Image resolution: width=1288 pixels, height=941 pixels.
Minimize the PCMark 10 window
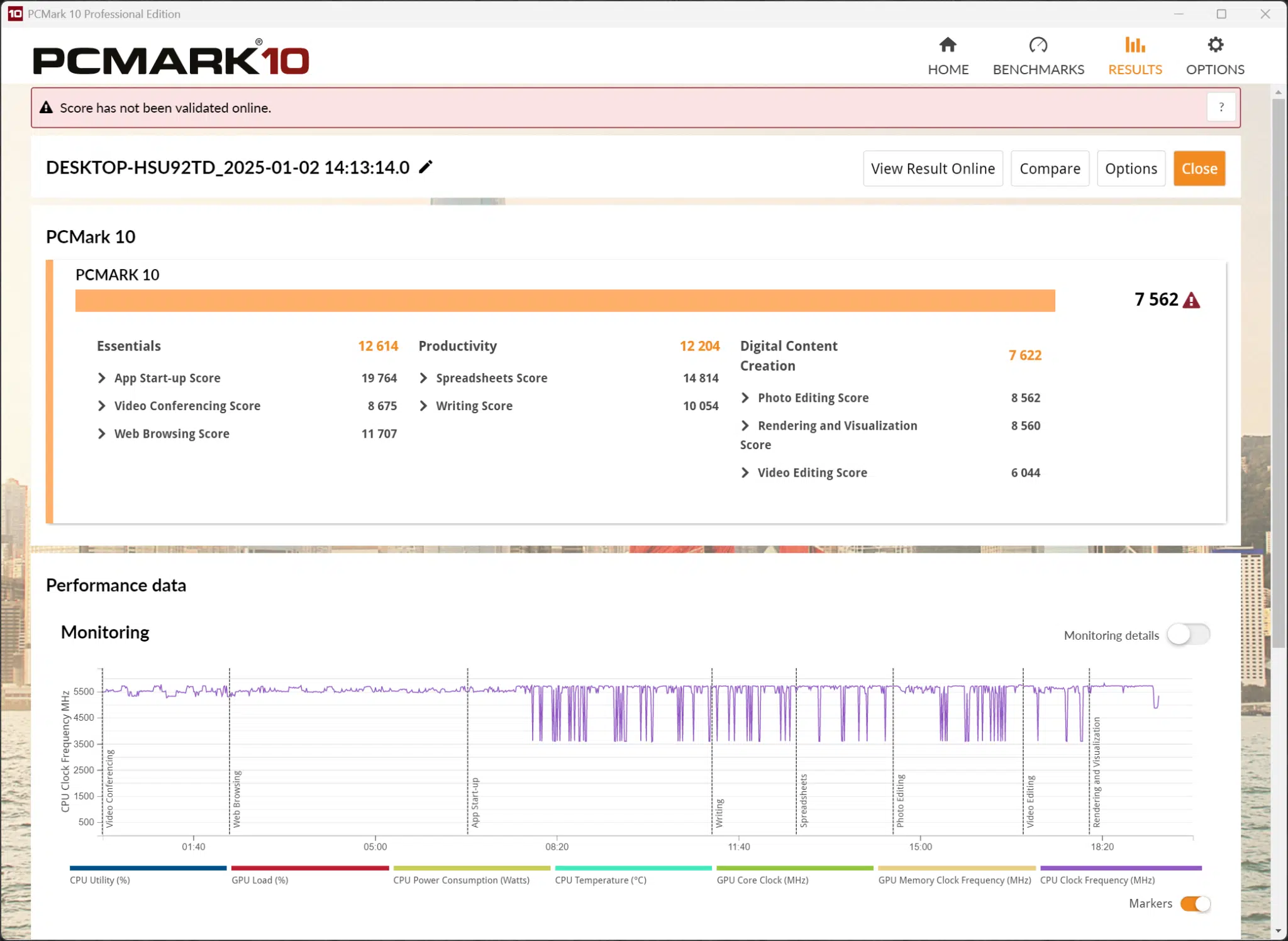pyautogui.click(x=1179, y=14)
